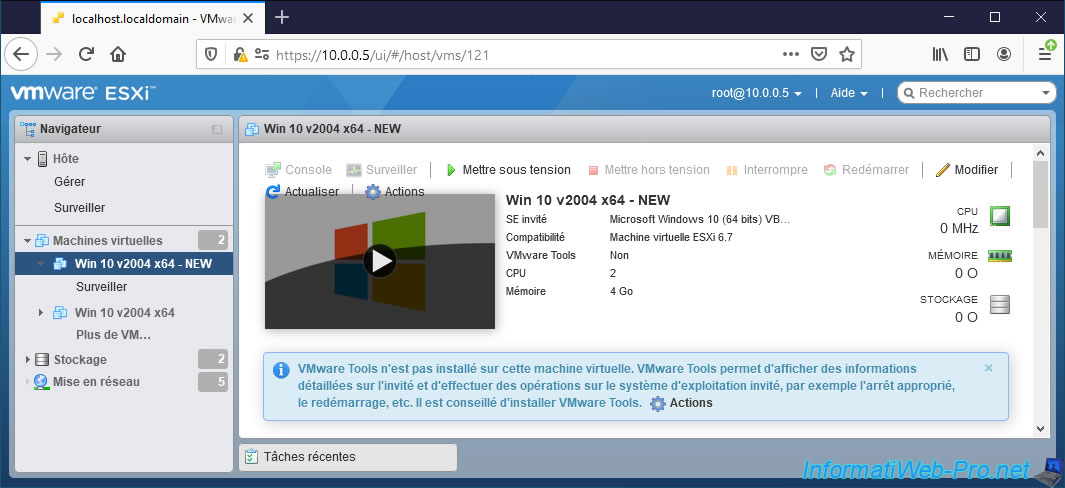Click the Machines virtuelles count badge 2

pos(213,240)
